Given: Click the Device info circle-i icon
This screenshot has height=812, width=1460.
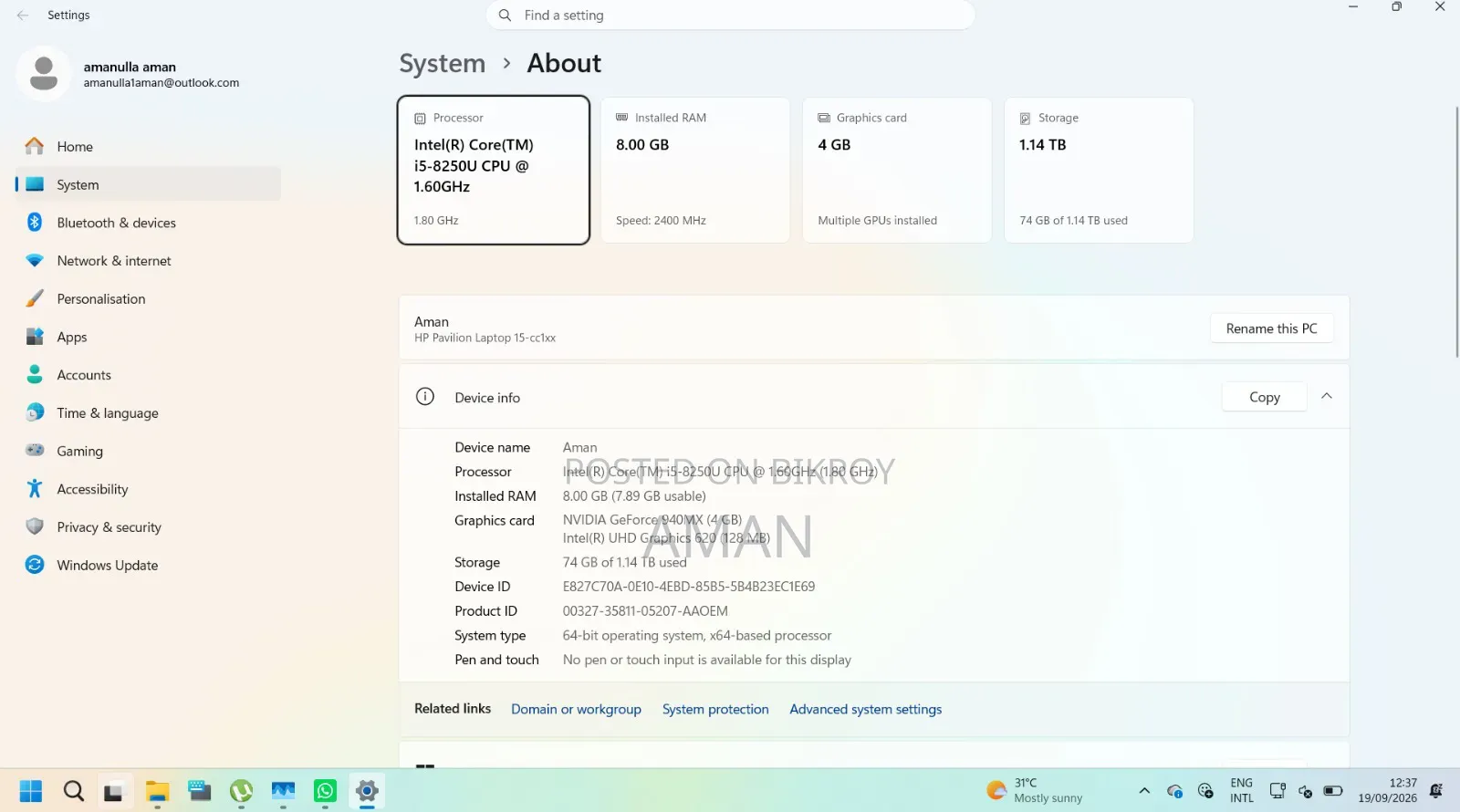Looking at the screenshot, I should pyautogui.click(x=425, y=396).
